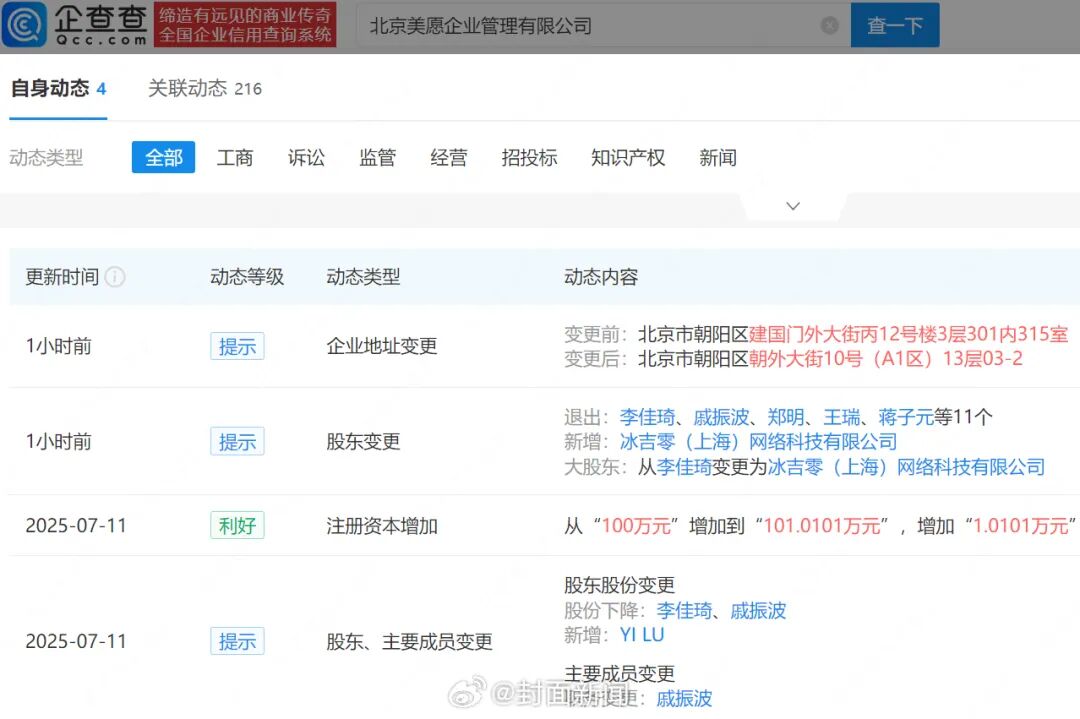1080x719 pixels.
Task: Open 冰吉零 company link in 大股东 line
Action: pos(906,467)
